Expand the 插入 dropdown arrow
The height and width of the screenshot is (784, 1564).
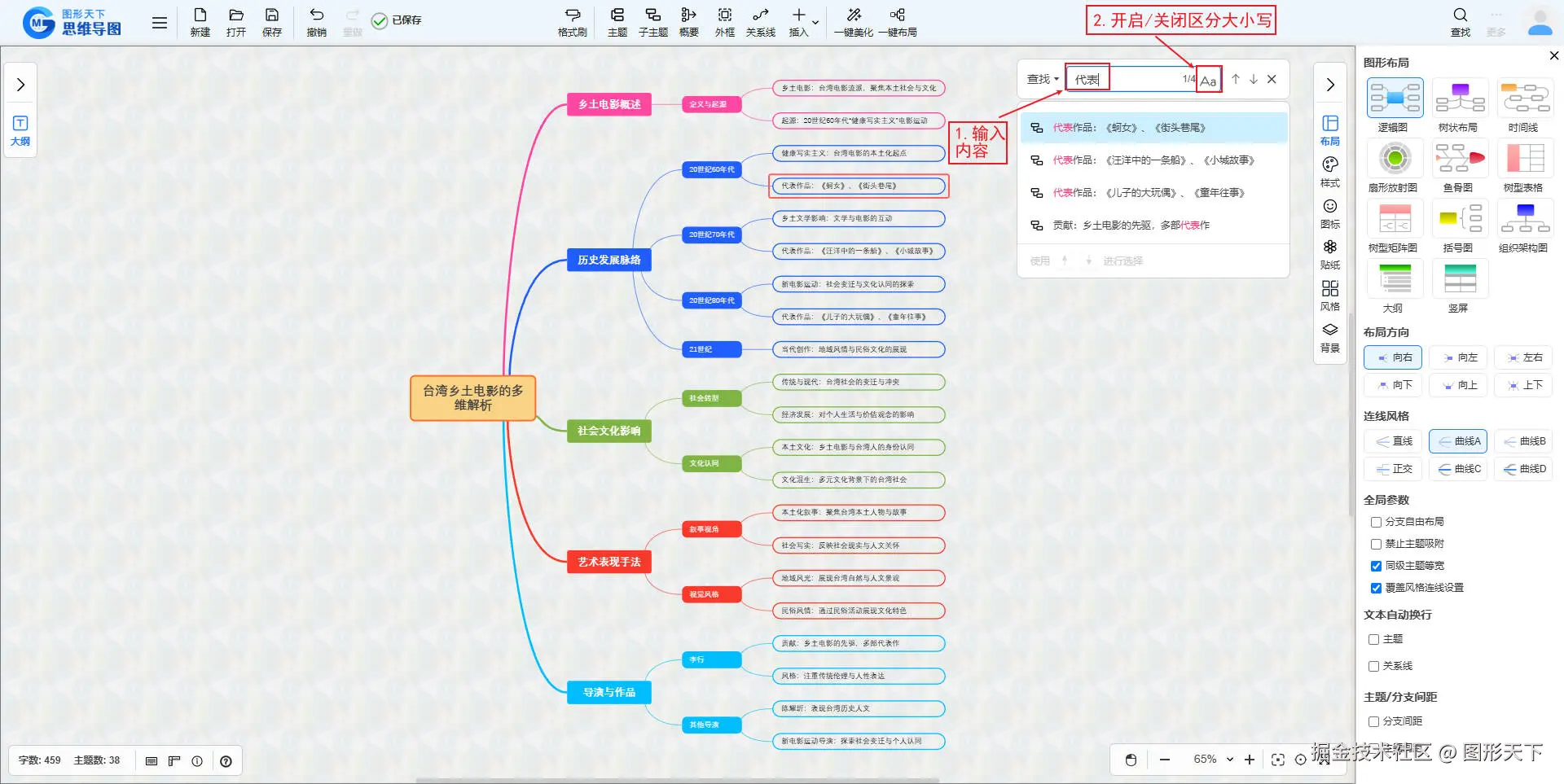pos(815,23)
